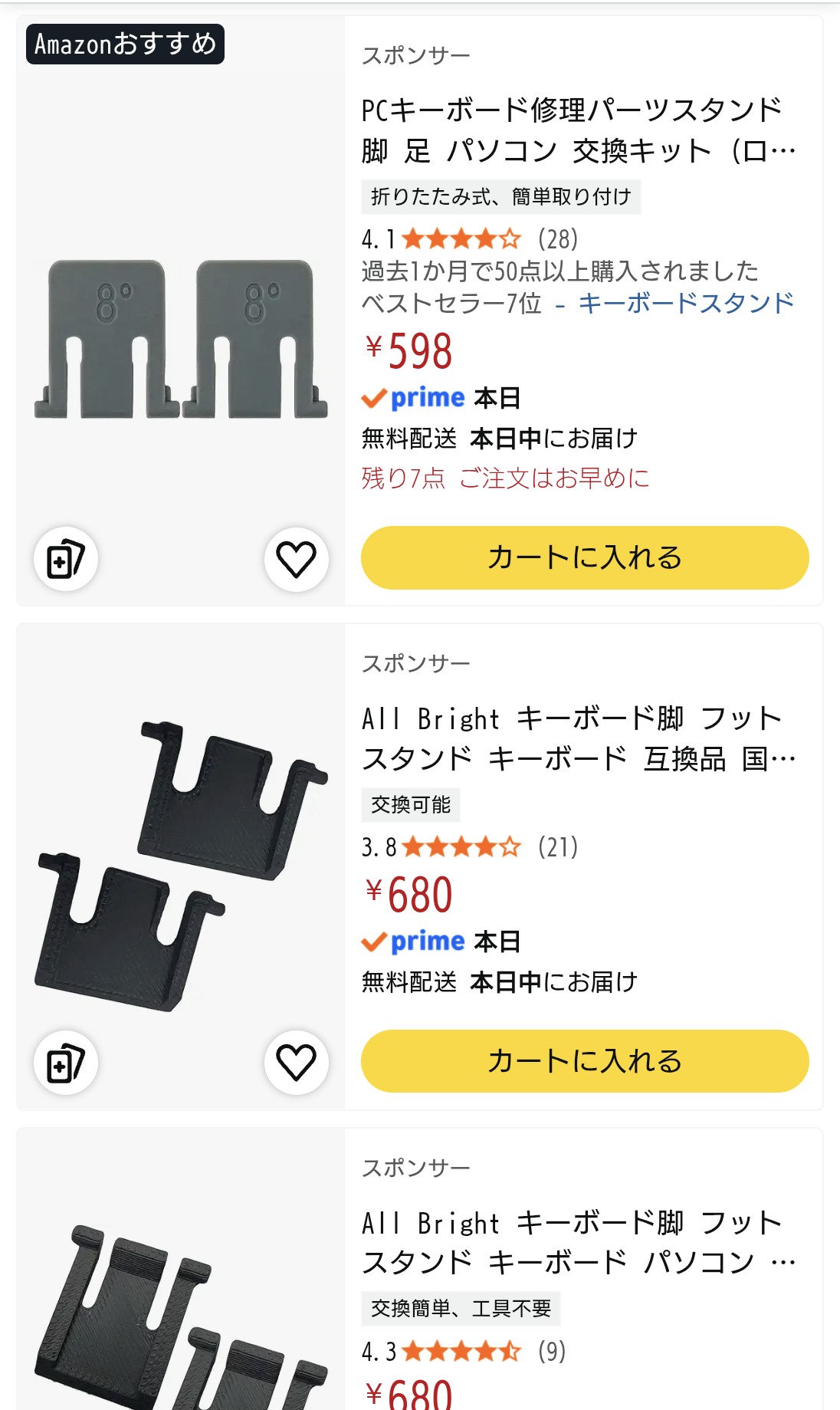Click the 4.3 star rating on third product

coord(441,1351)
